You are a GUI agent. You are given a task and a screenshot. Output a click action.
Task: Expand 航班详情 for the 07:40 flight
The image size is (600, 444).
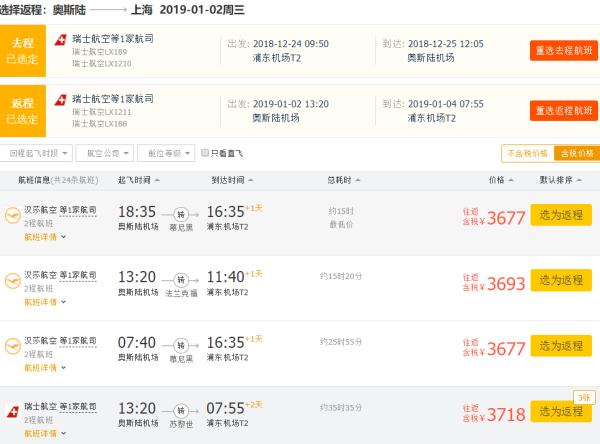pyautogui.click(x=45, y=367)
